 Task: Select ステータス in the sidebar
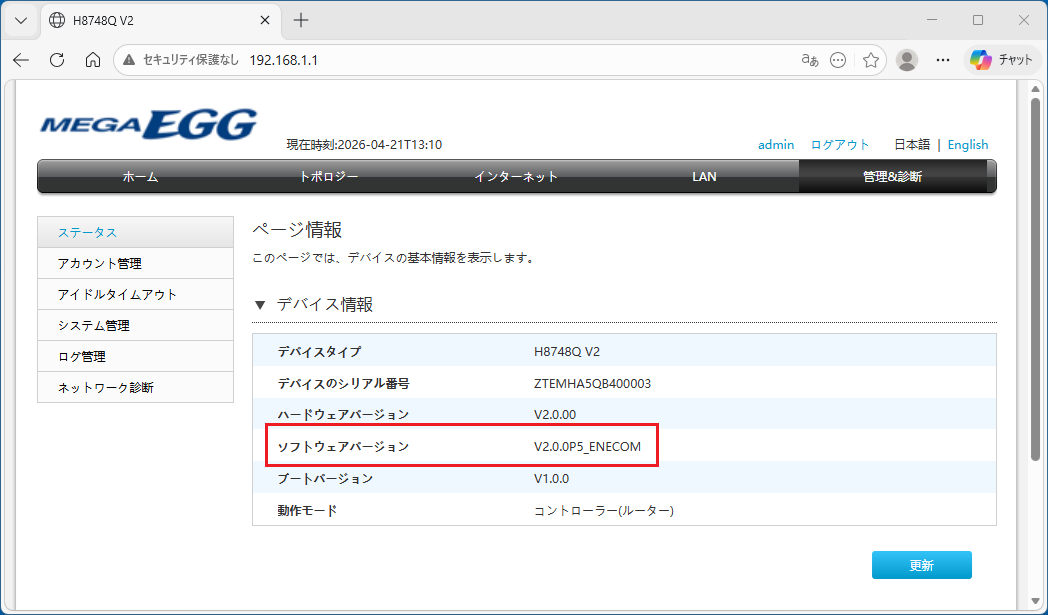tap(136, 233)
